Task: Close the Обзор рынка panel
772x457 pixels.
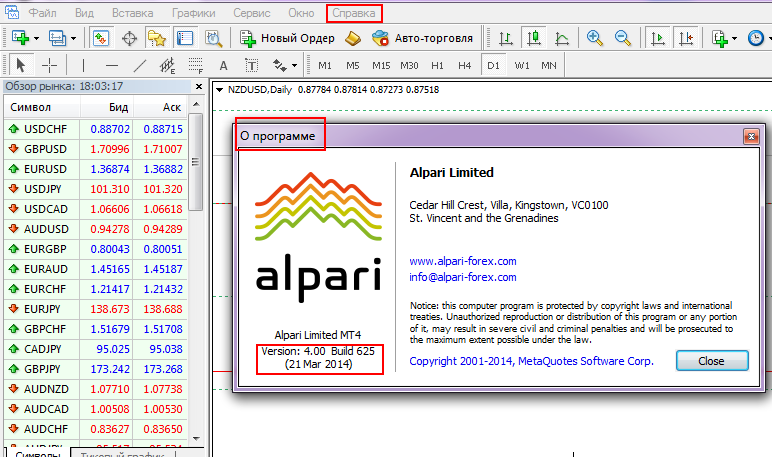Action: point(198,87)
